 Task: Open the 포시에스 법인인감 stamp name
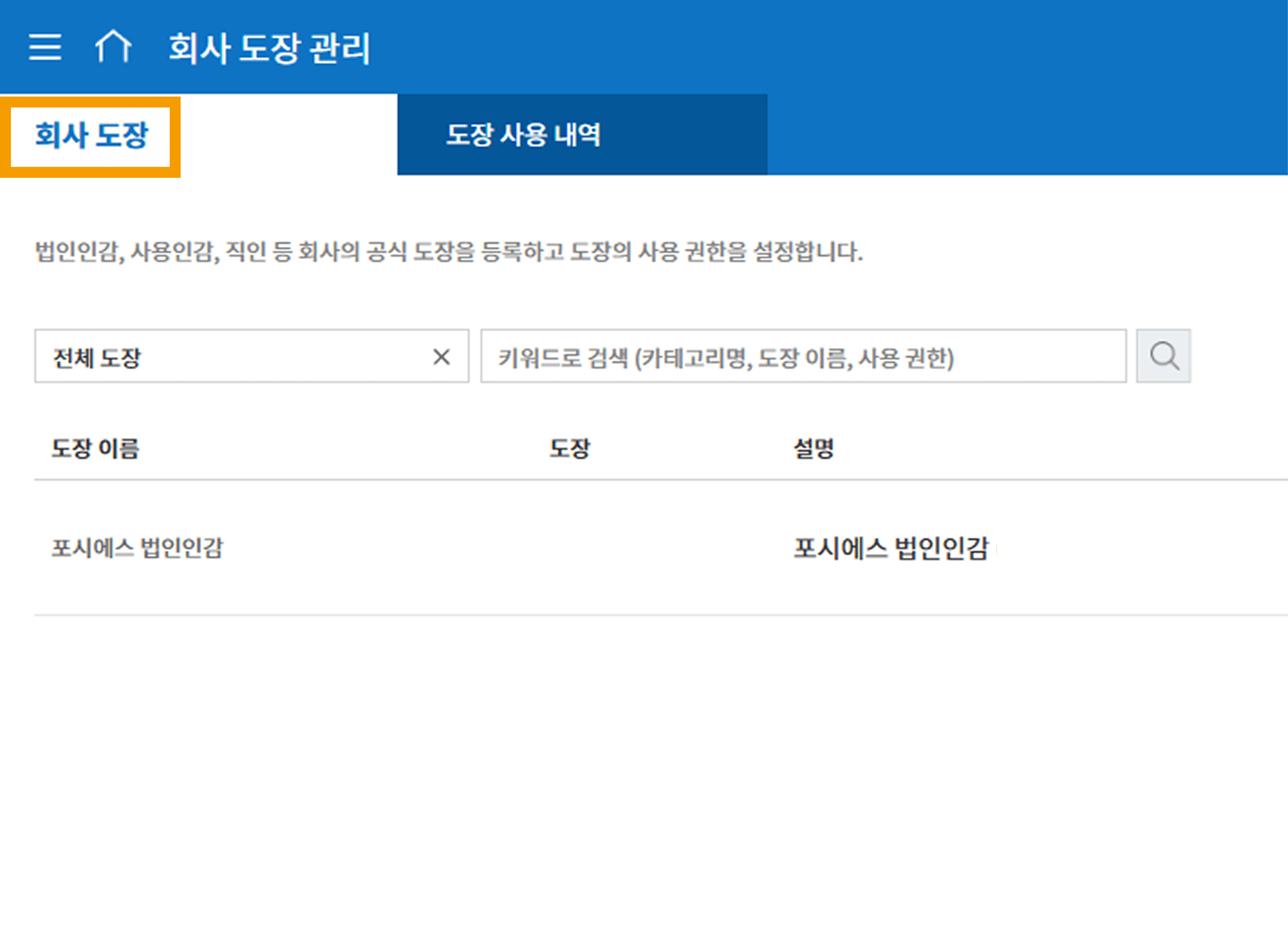pos(137,548)
